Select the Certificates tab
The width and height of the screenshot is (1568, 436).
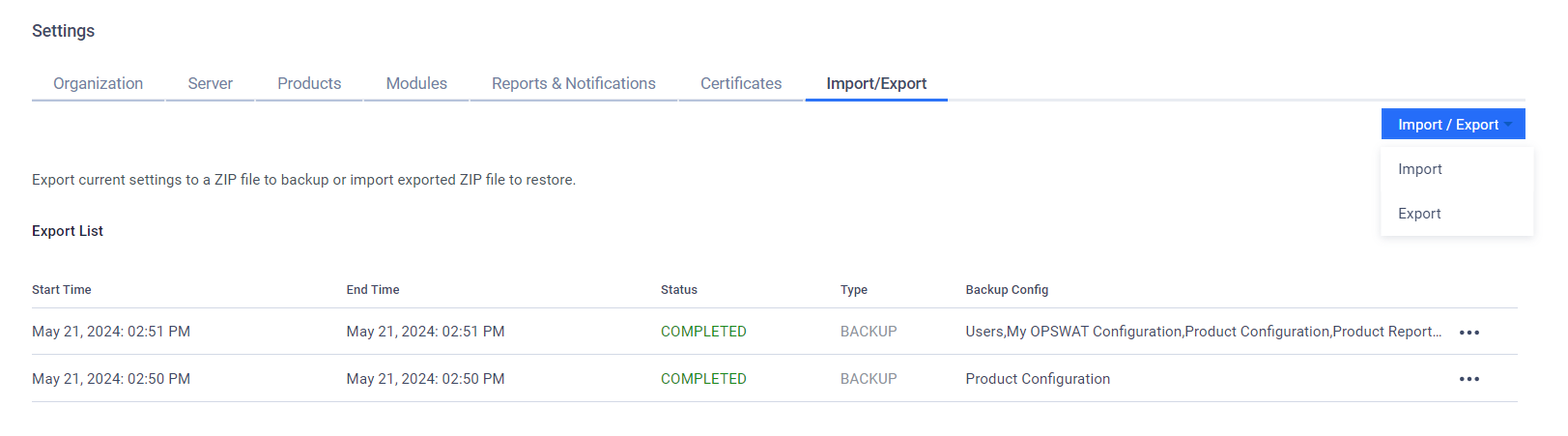(x=741, y=83)
